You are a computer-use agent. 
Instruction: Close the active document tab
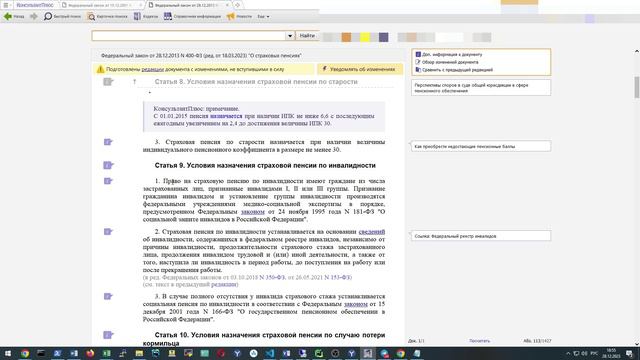227,5
